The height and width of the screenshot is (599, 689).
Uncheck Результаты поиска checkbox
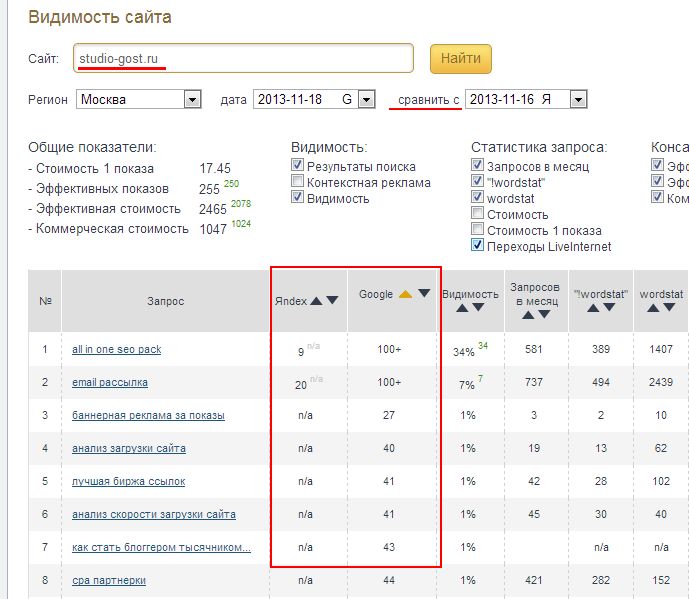297,166
